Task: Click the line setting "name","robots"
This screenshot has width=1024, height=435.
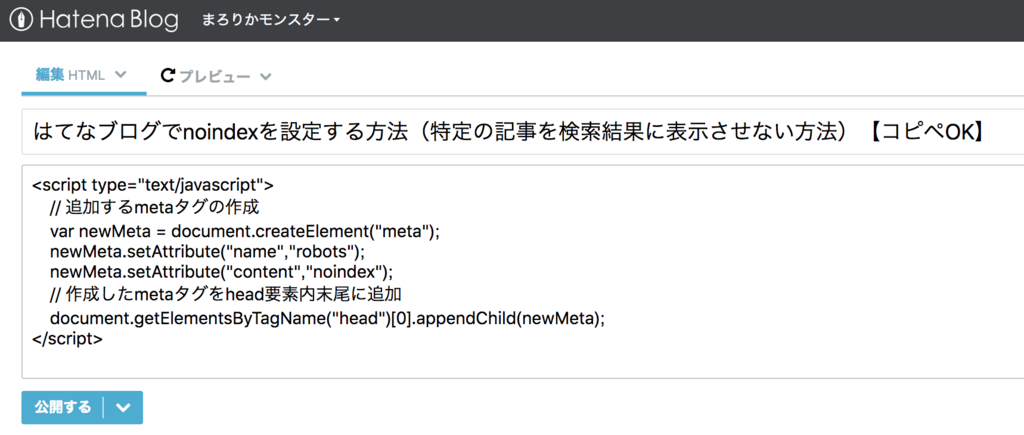Action: click(x=206, y=251)
